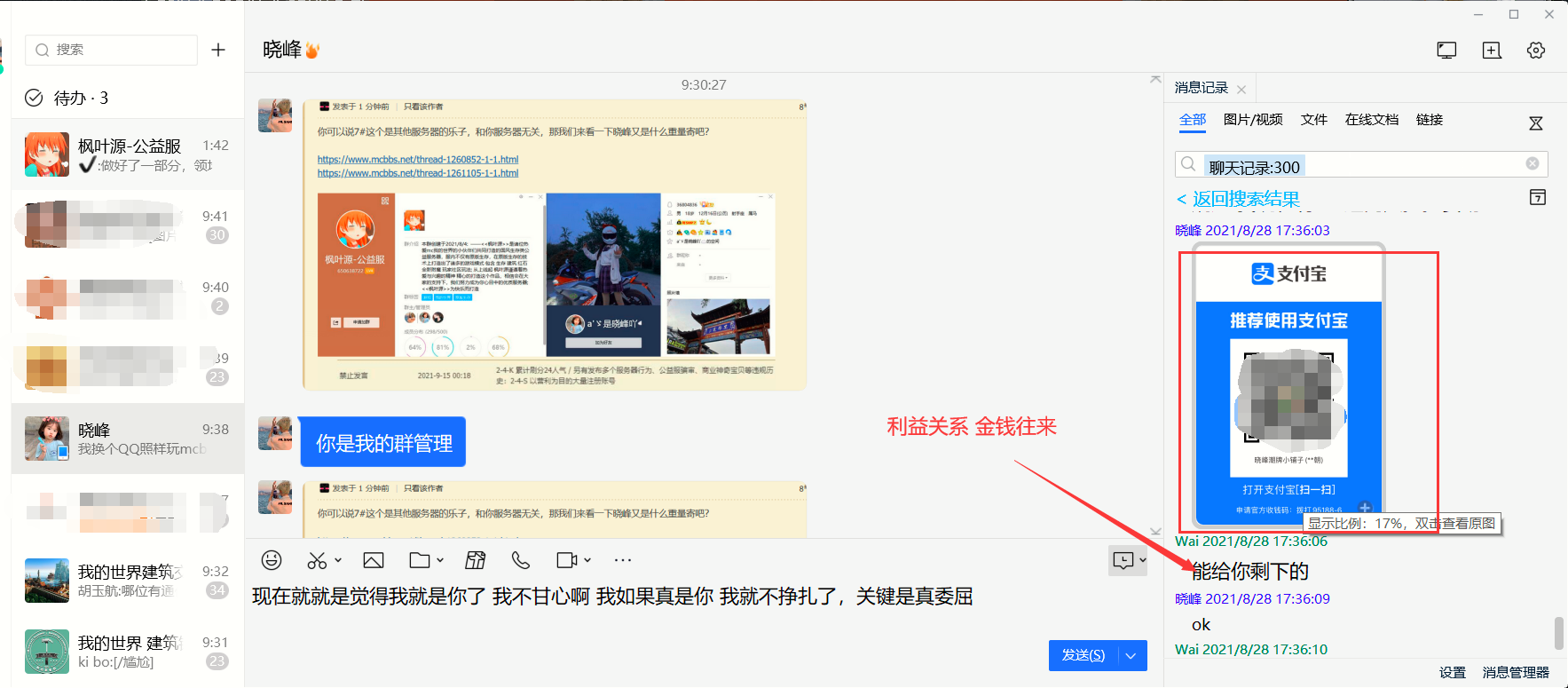This screenshot has width=1568, height=688.
Task: Open the emoji picker in chat toolbar
Action: click(272, 560)
